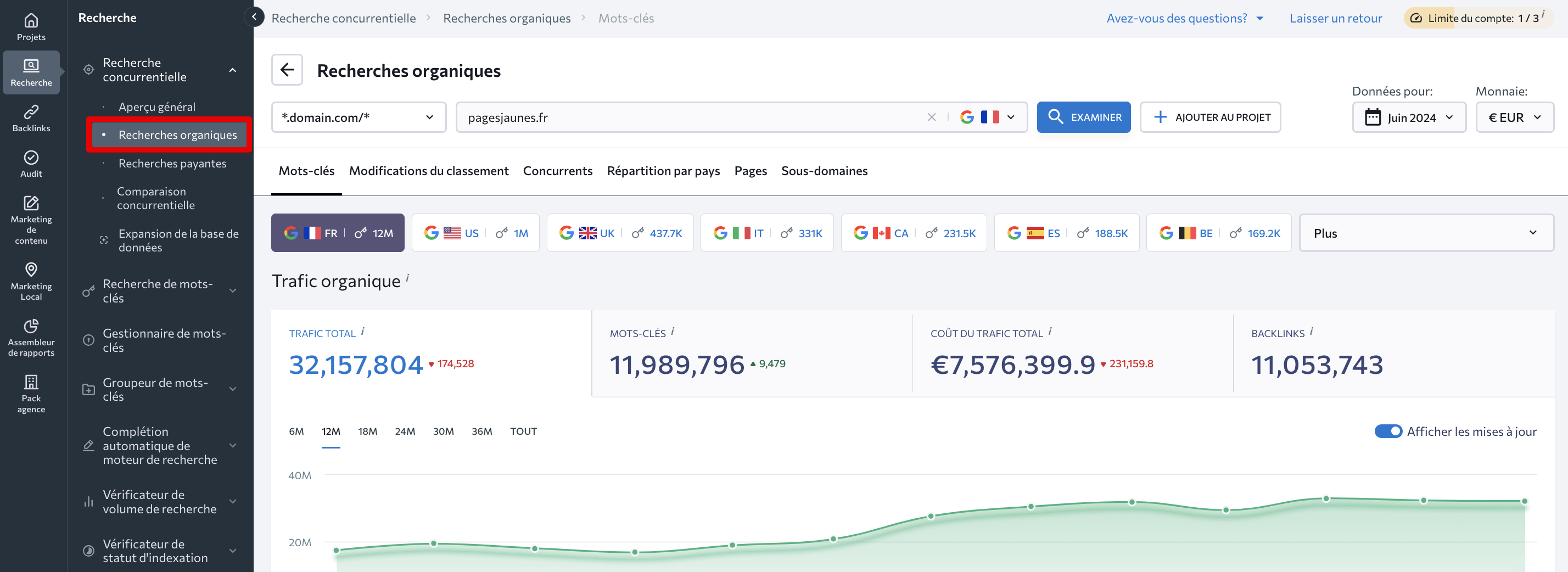Image resolution: width=1568 pixels, height=572 pixels.
Task: Switch to the Pages tab
Action: (x=751, y=171)
